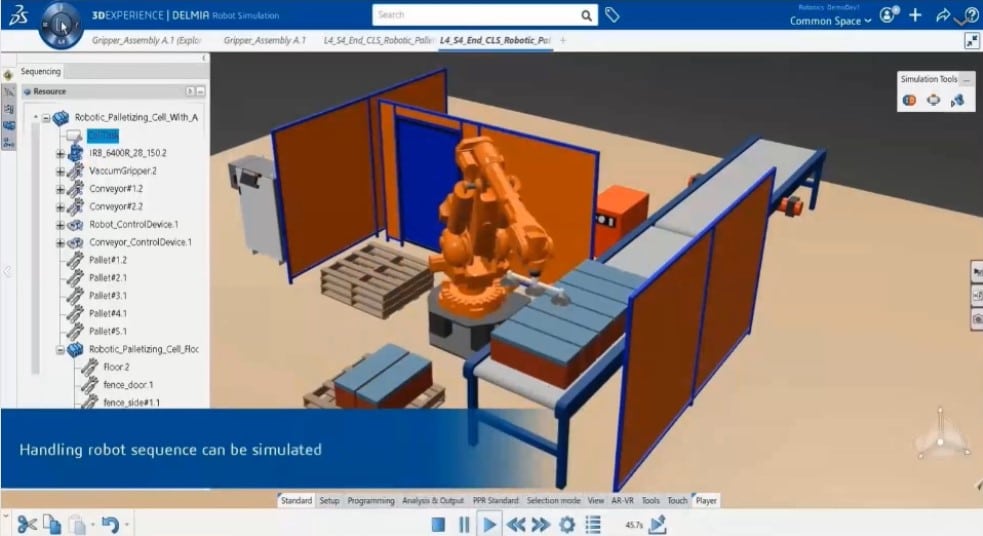Open the player settings gear icon

coord(567,524)
